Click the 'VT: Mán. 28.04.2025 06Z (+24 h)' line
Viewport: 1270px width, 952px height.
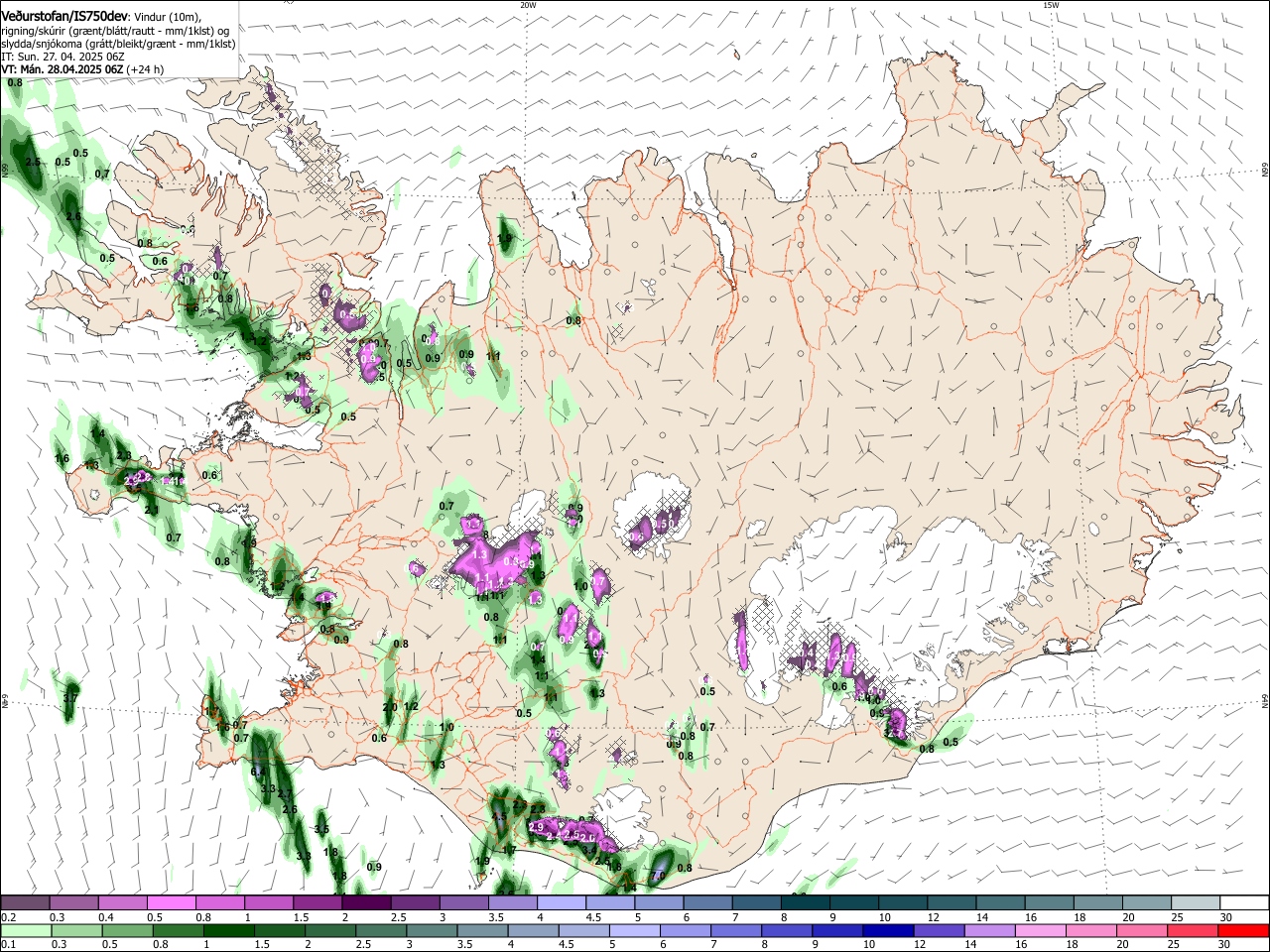[x=83, y=69]
